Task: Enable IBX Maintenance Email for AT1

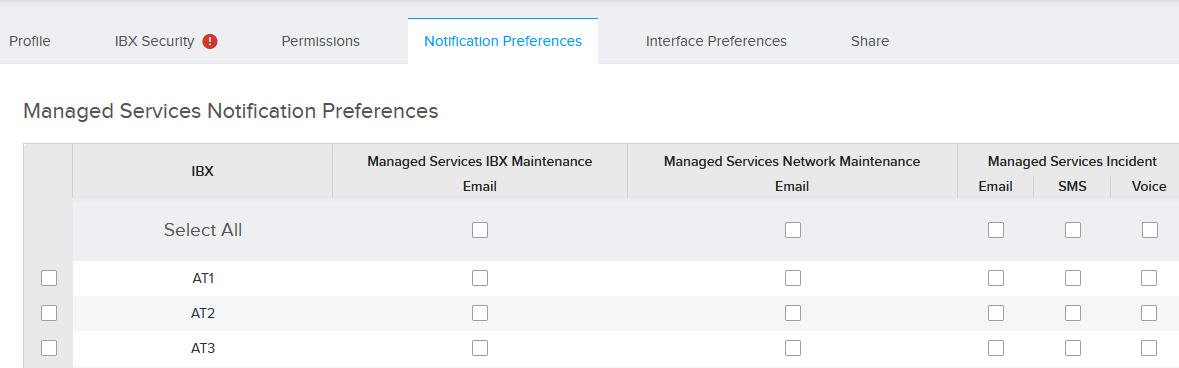Action: [x=480, y=278]
